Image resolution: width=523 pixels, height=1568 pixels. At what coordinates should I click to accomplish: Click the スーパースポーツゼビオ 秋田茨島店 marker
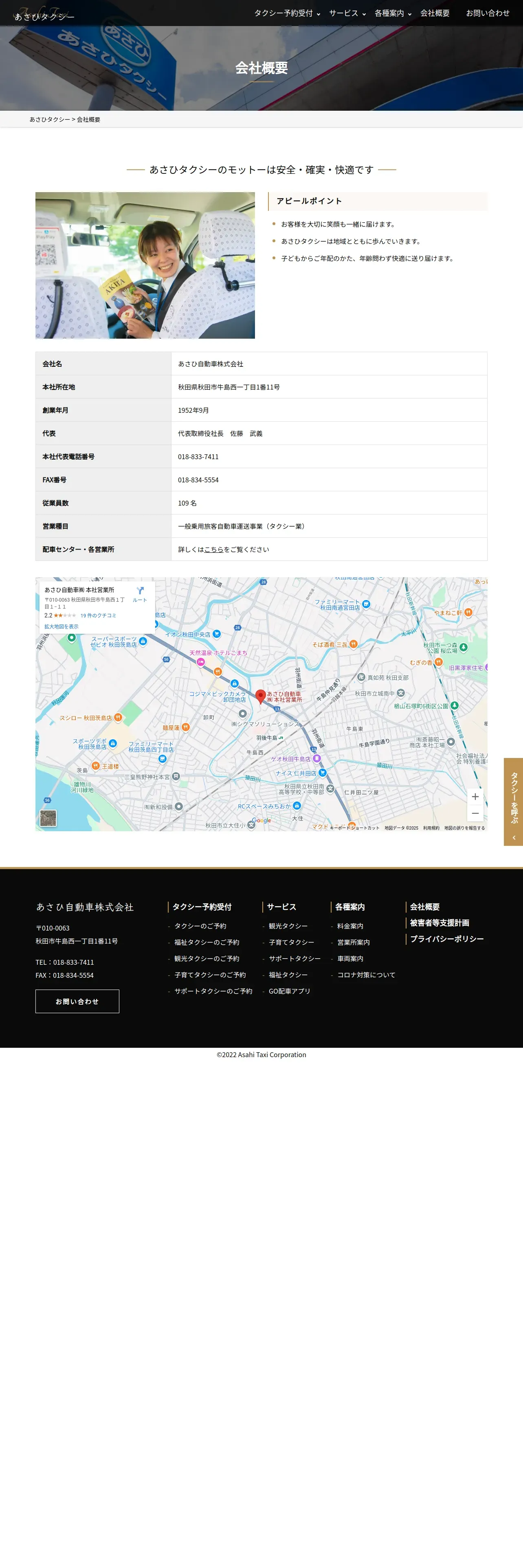[143, 641]
